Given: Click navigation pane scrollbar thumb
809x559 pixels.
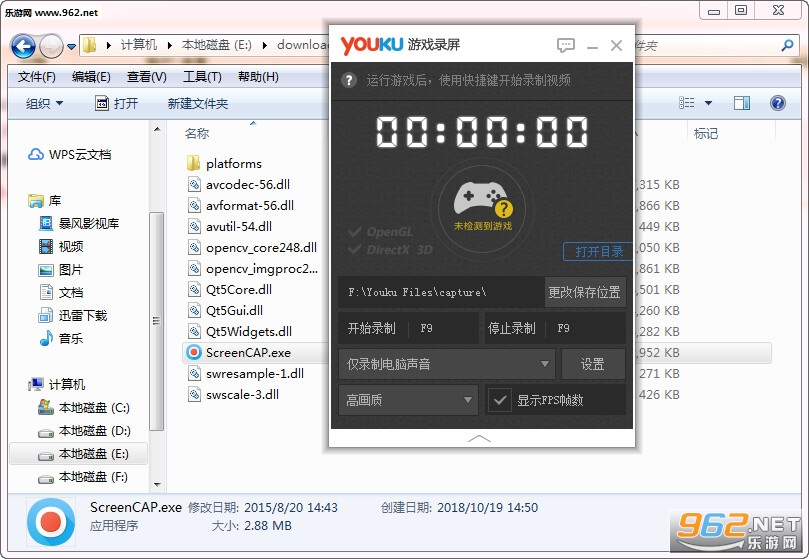Looking at the screenshot, I should coord(156,321).
